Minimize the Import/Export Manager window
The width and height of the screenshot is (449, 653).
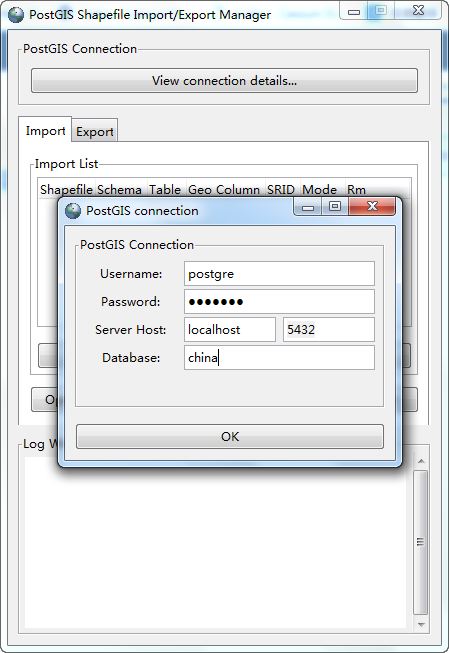(x=354, y=11)
